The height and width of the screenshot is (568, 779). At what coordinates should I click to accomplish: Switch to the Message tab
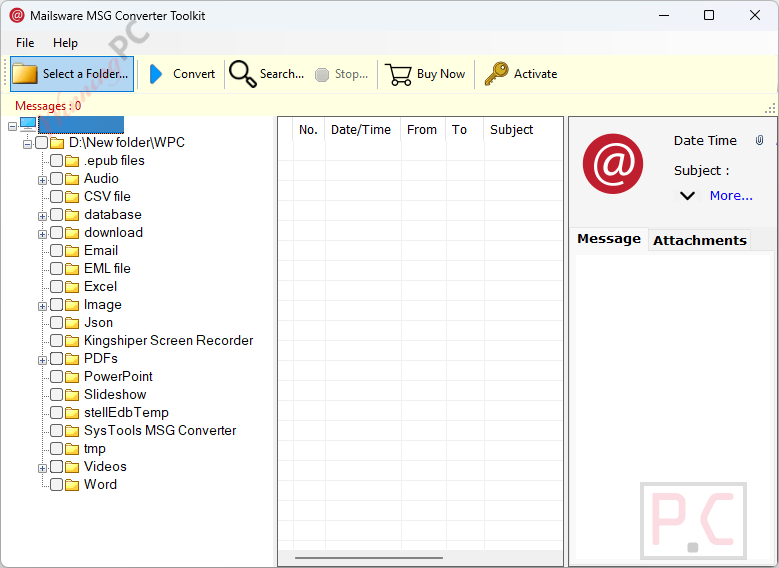point(609,239)
